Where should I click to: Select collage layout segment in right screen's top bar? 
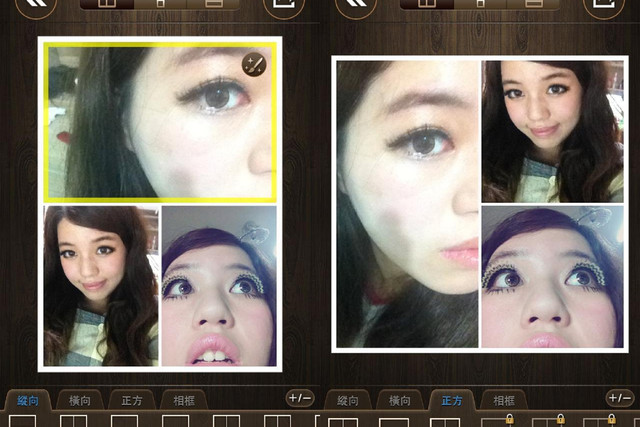point(427,4)
